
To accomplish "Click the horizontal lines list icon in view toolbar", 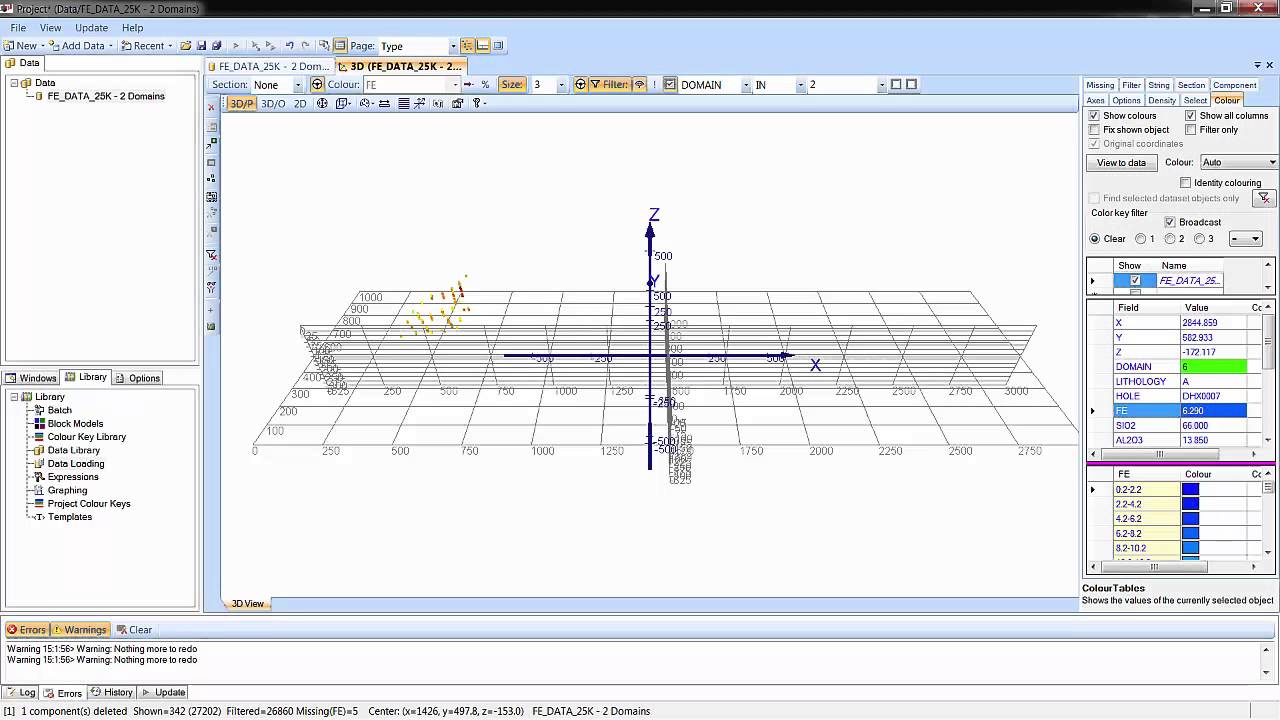I will tap(404, 104).
